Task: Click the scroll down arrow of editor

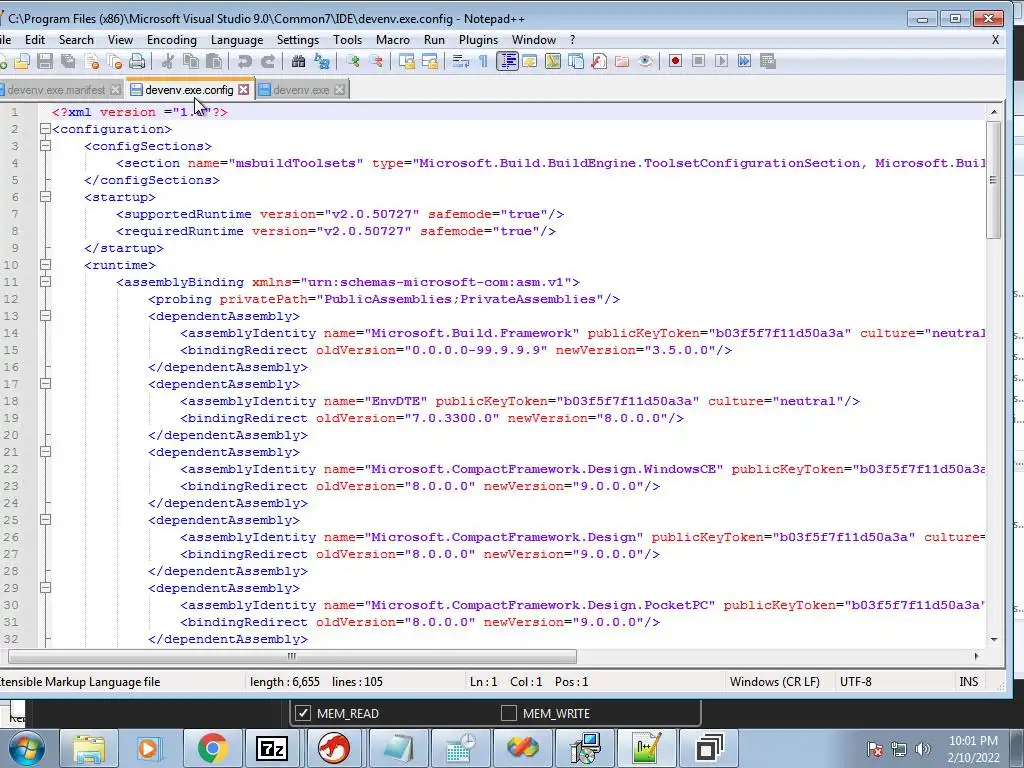Action: 993,639
